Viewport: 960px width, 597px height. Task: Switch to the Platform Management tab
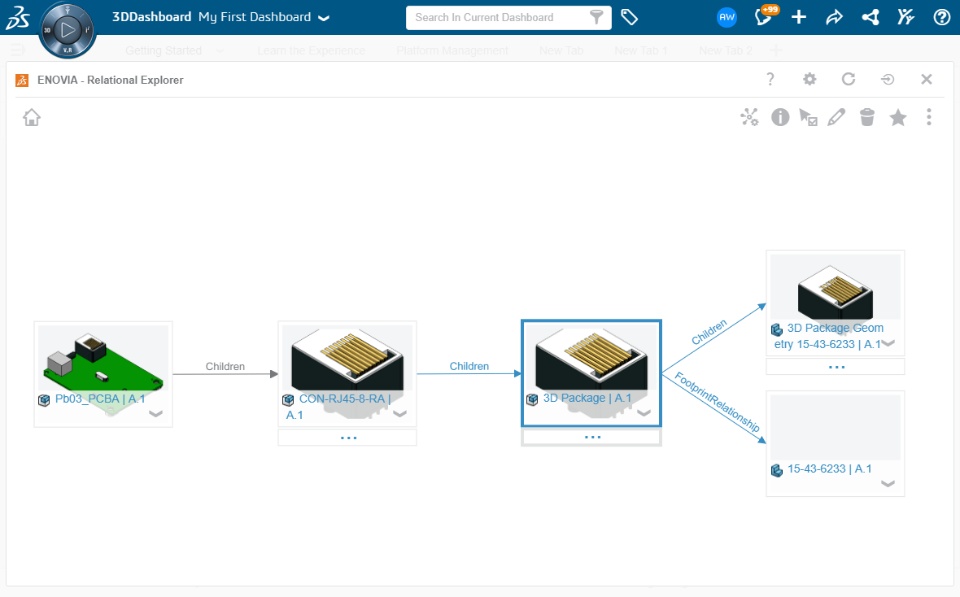pos(452,51)
